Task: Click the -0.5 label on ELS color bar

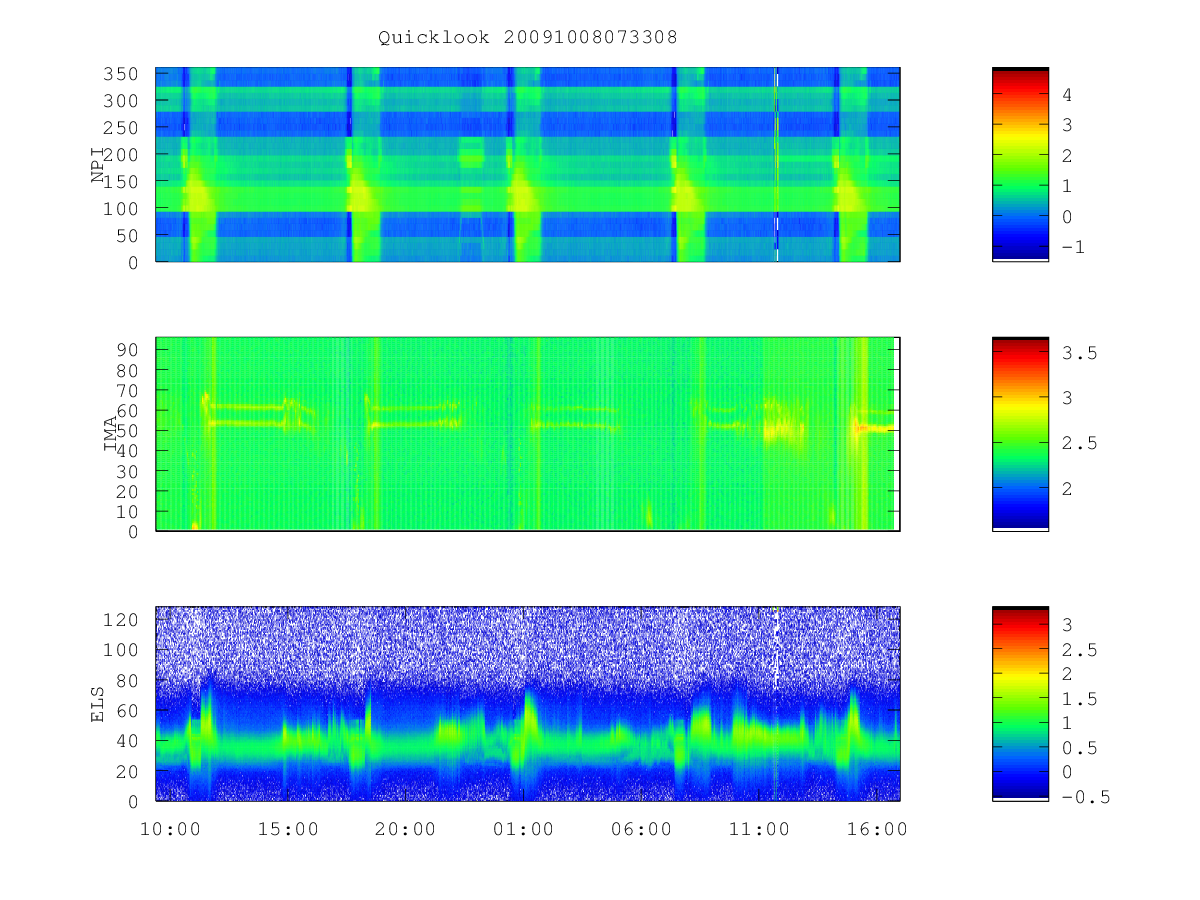Action: 1085,797
